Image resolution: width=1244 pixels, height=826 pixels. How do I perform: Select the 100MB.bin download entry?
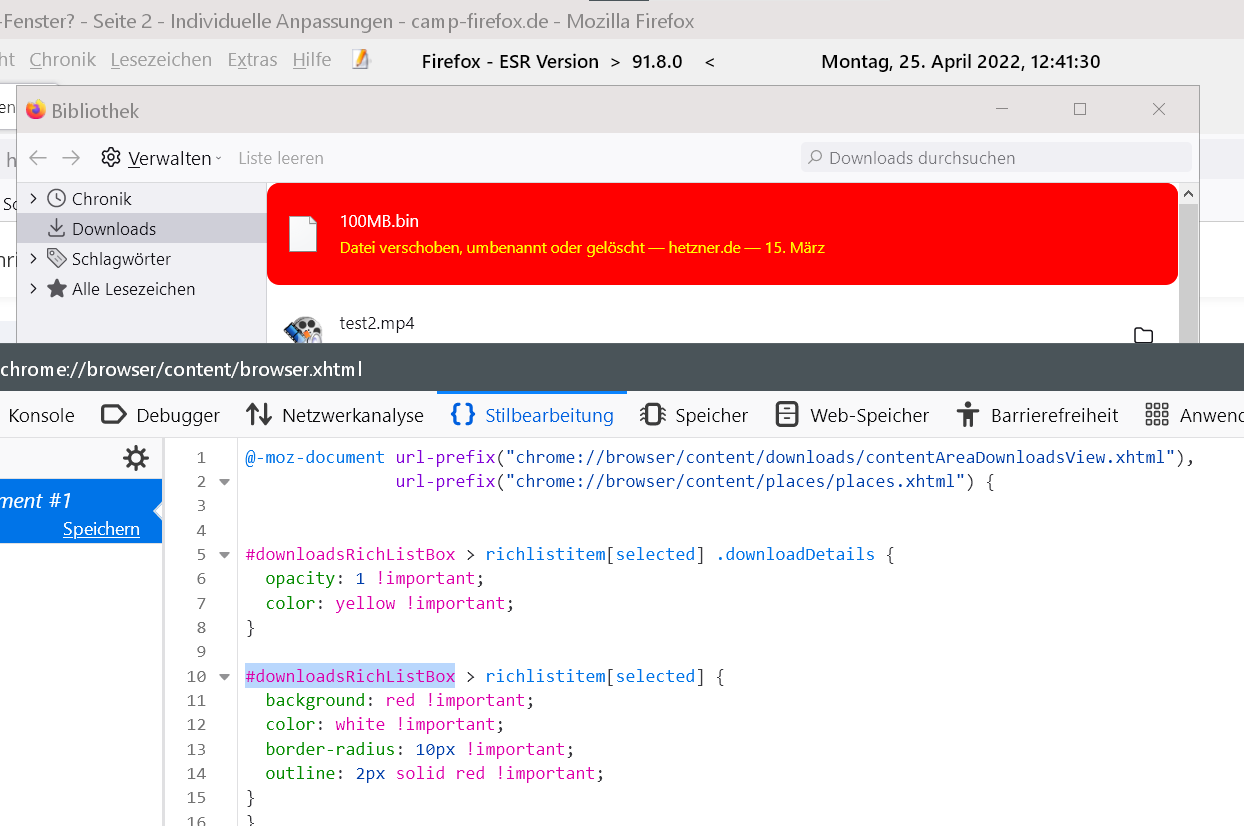pos(720,234)
